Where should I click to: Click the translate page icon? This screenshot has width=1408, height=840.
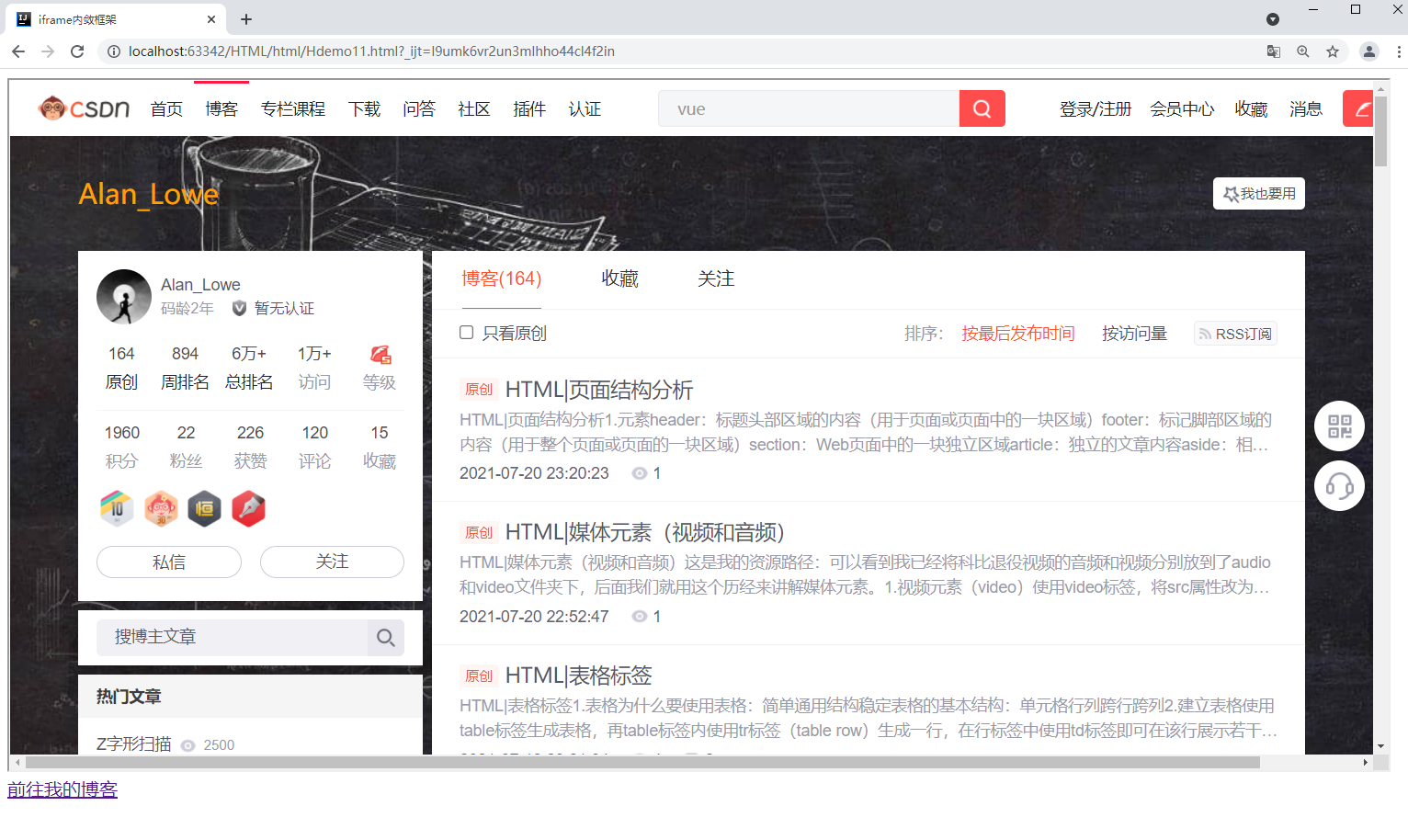point(1274,51)
